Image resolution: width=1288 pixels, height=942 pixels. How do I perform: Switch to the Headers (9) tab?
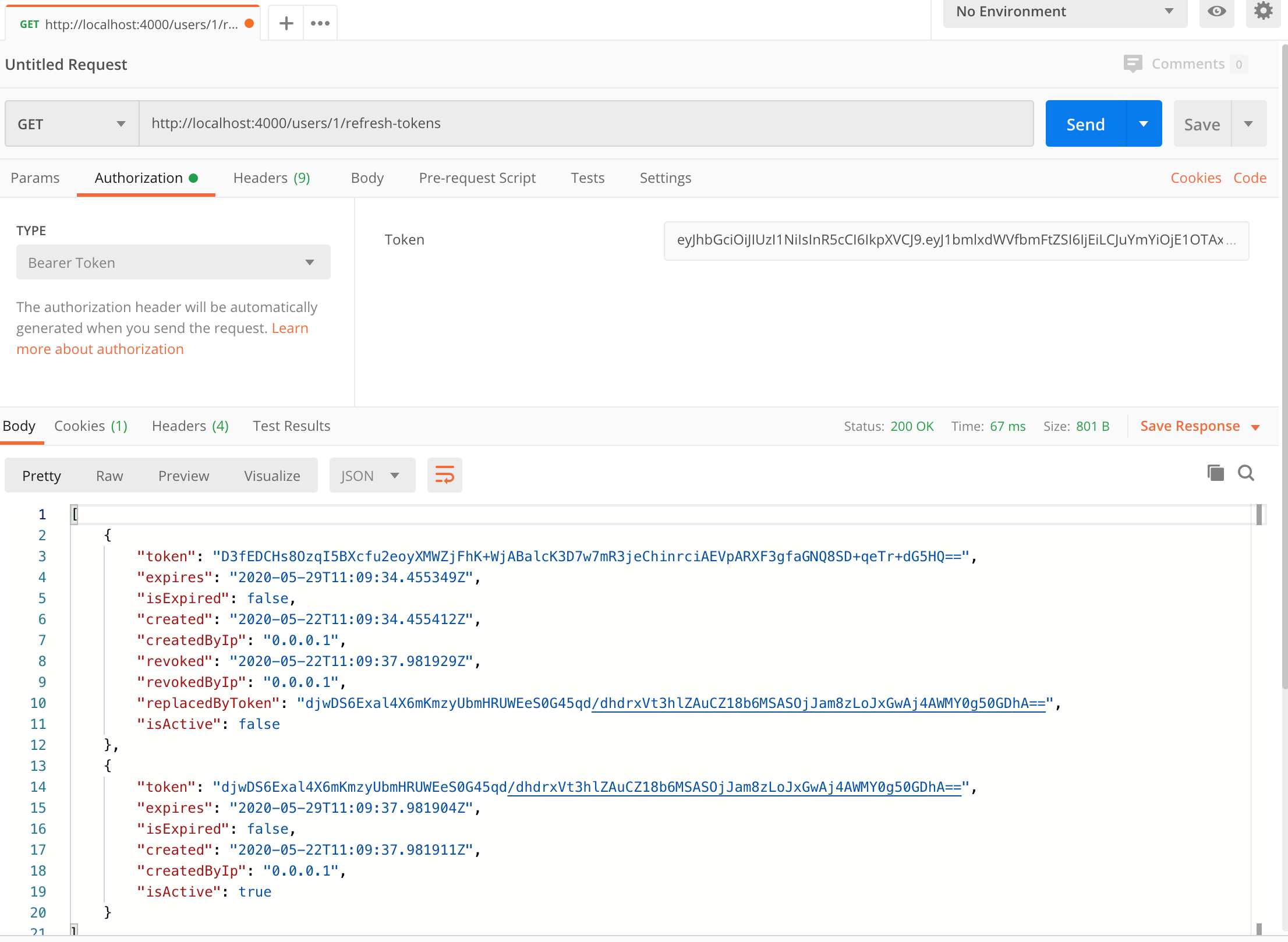pyautogui.click(x=271, y=178)
